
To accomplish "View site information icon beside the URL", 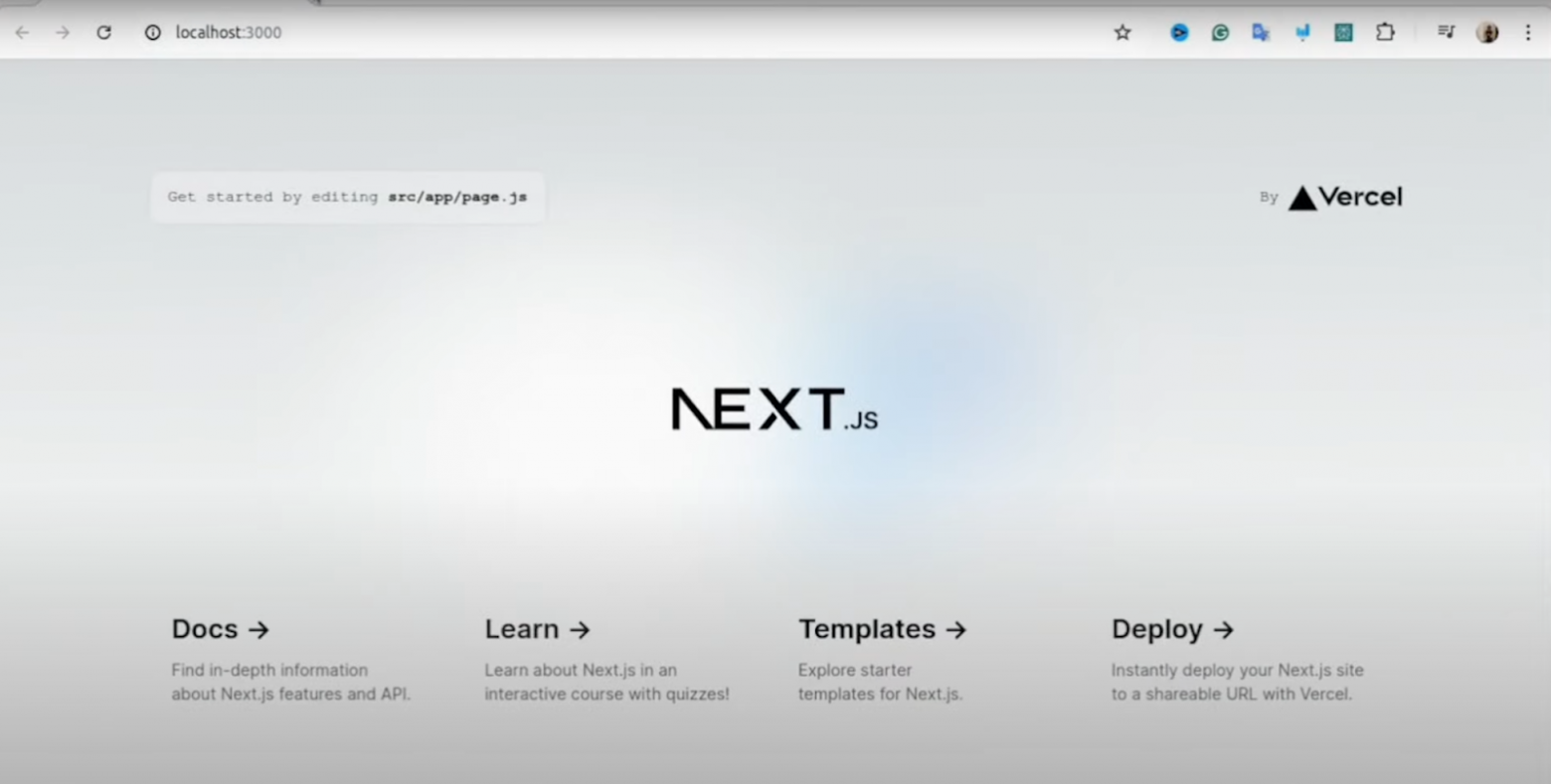I will point(152,33).
